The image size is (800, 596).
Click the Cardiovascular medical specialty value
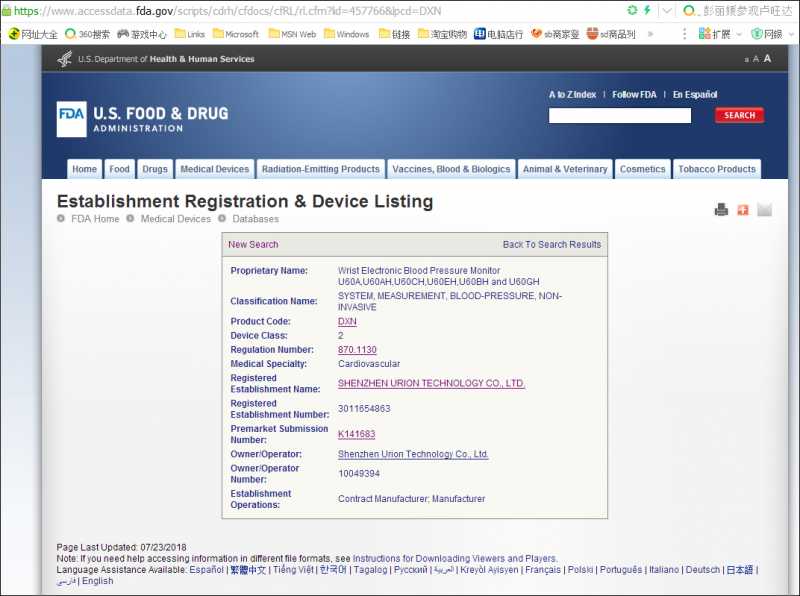point(369,364)
